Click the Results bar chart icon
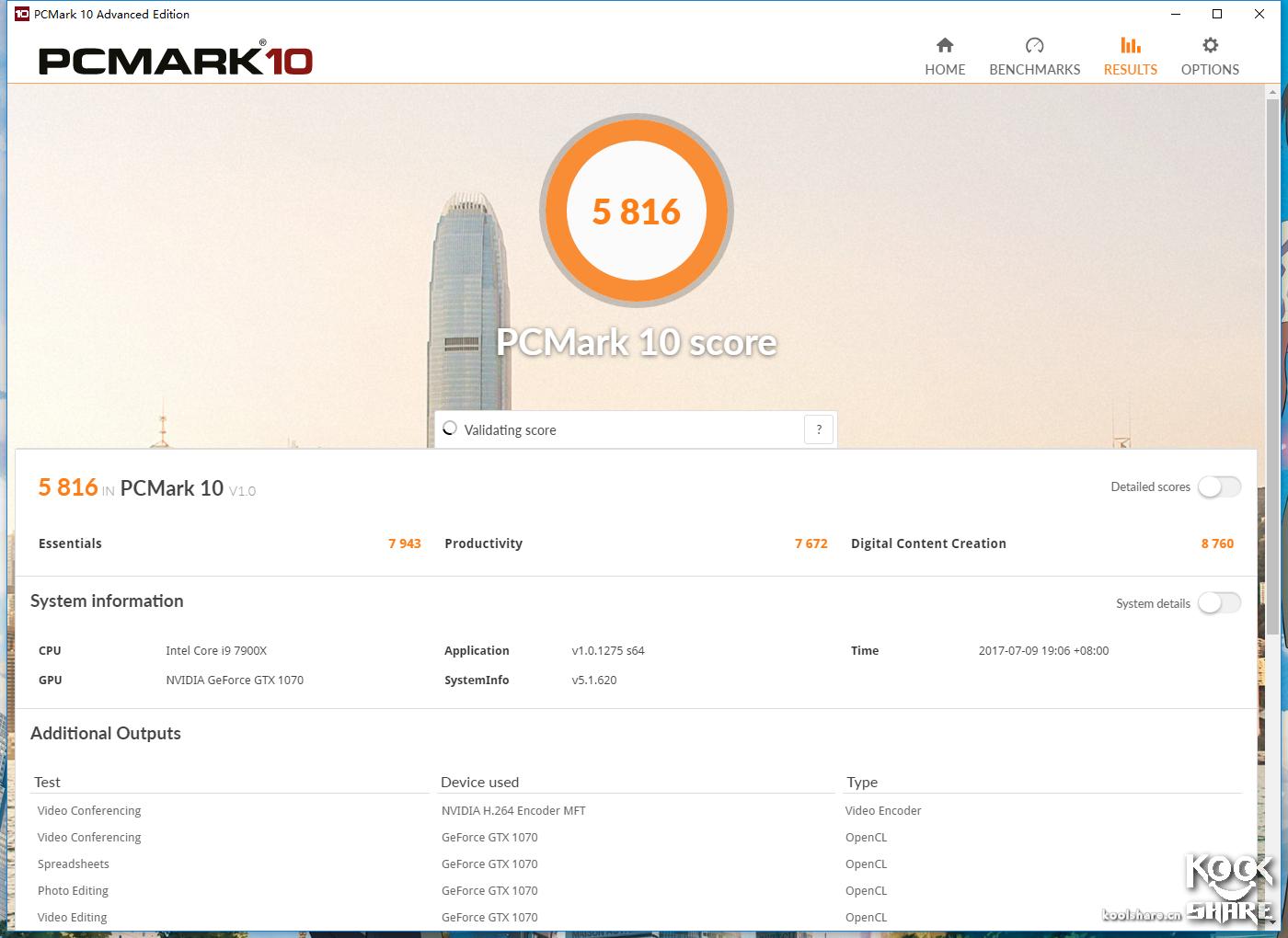 coord(1130,45)
